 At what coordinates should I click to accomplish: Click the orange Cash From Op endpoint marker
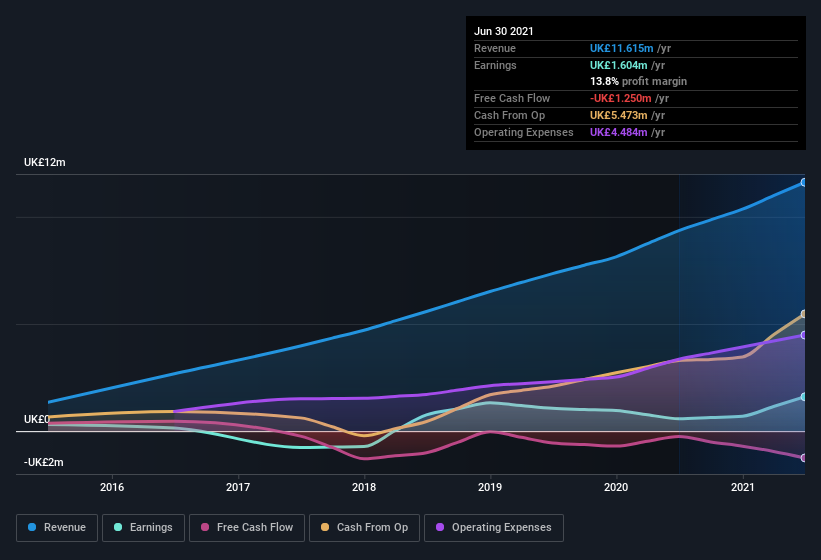803,314
